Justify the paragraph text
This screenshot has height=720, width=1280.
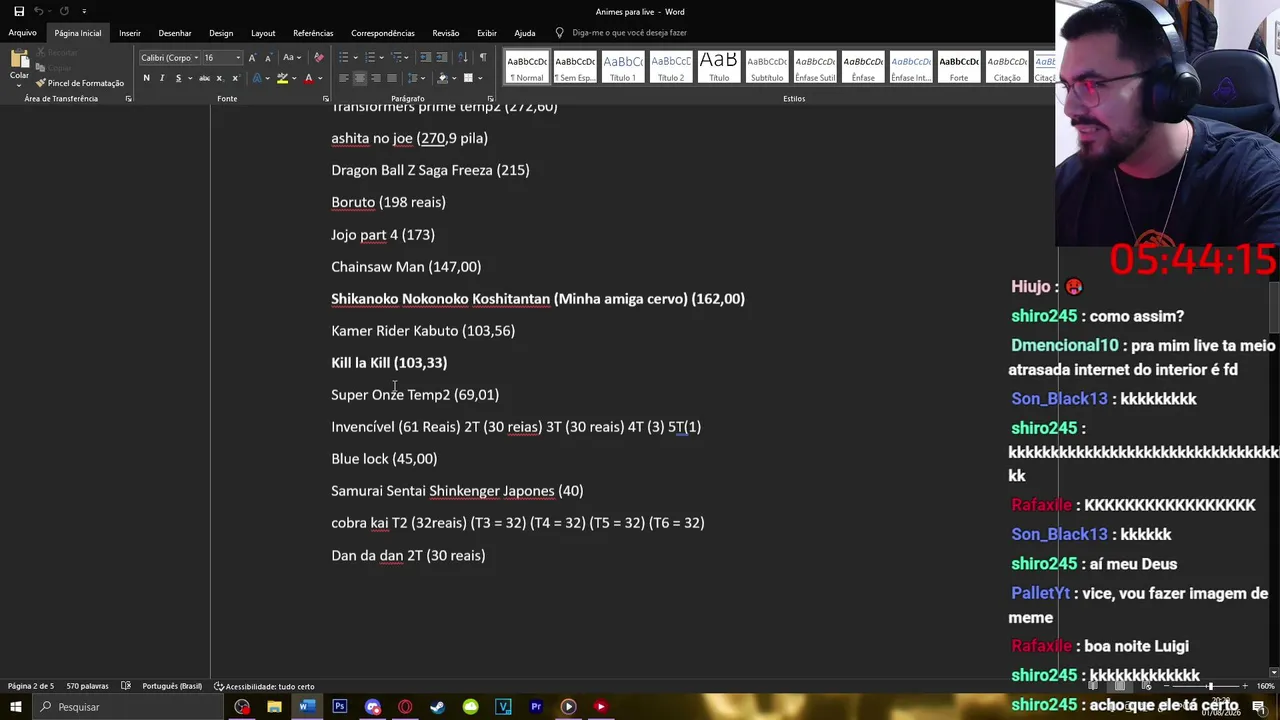pos(392,78)
